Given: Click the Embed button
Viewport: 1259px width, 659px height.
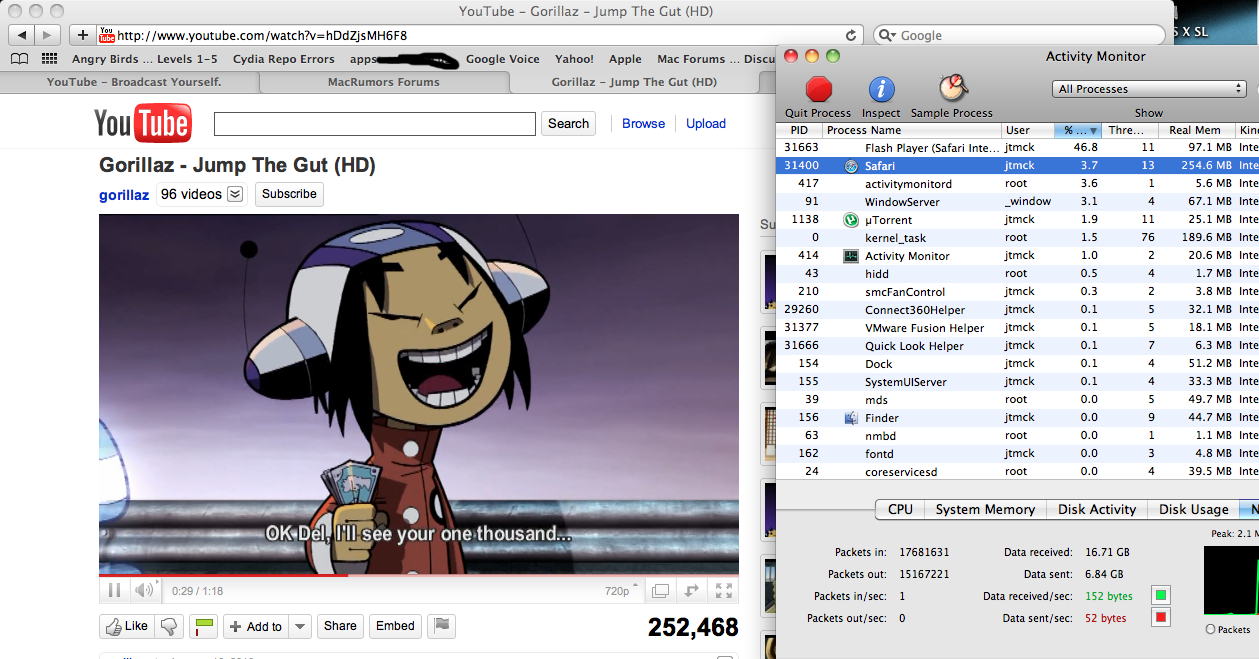Looking at the screenshot, I should pyautogui.click(x=395, y=626).
